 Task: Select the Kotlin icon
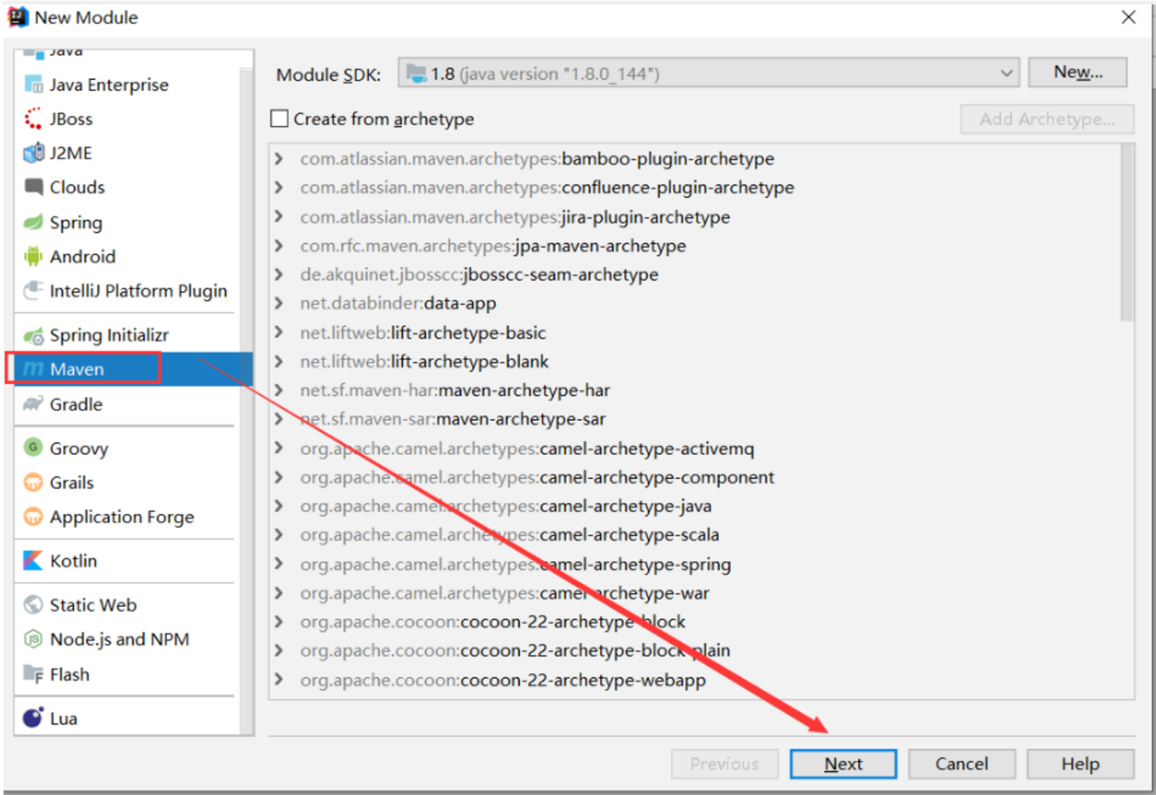tap(33, 560)
